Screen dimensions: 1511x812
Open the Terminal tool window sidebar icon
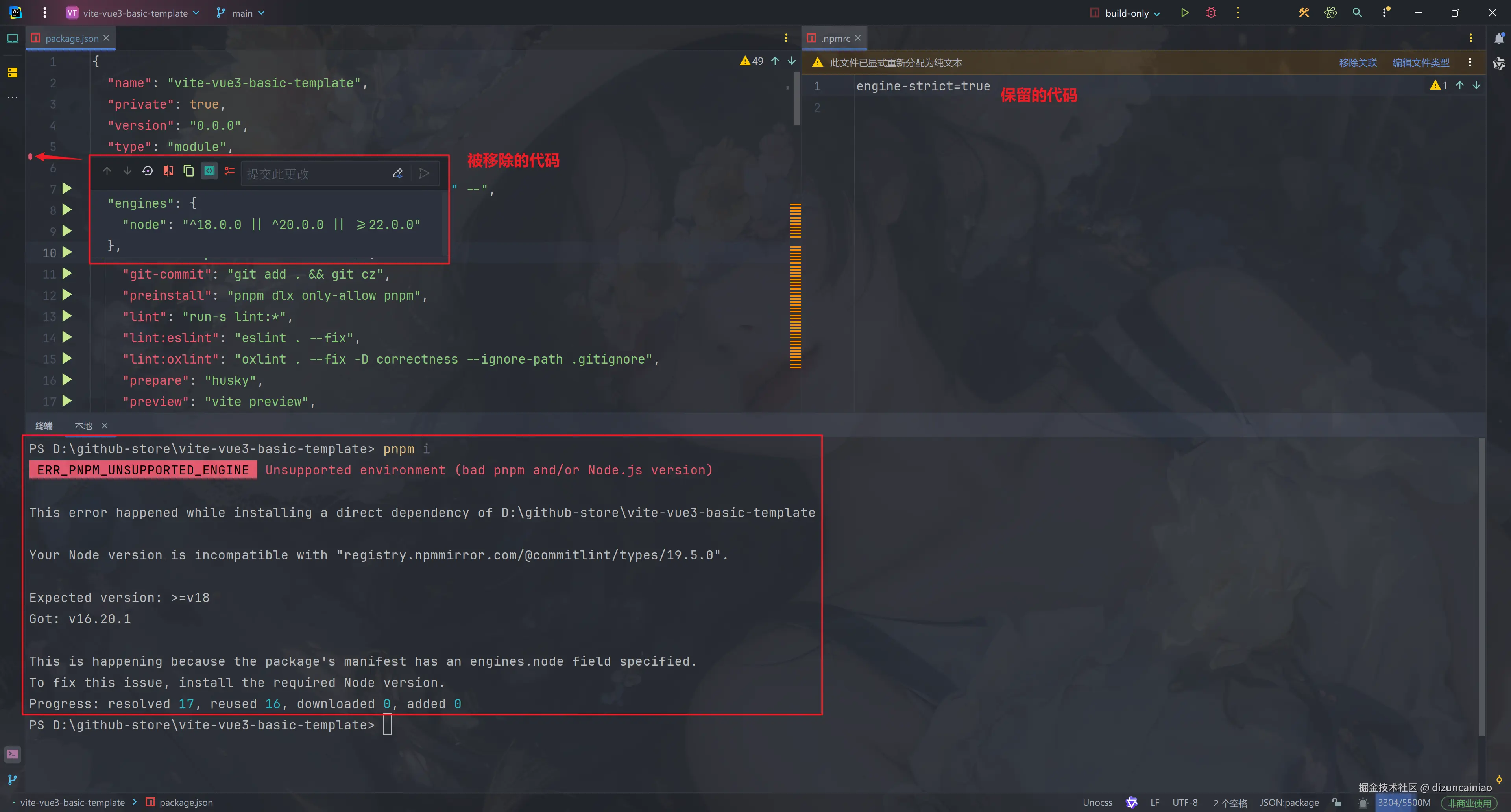[12, 754]
